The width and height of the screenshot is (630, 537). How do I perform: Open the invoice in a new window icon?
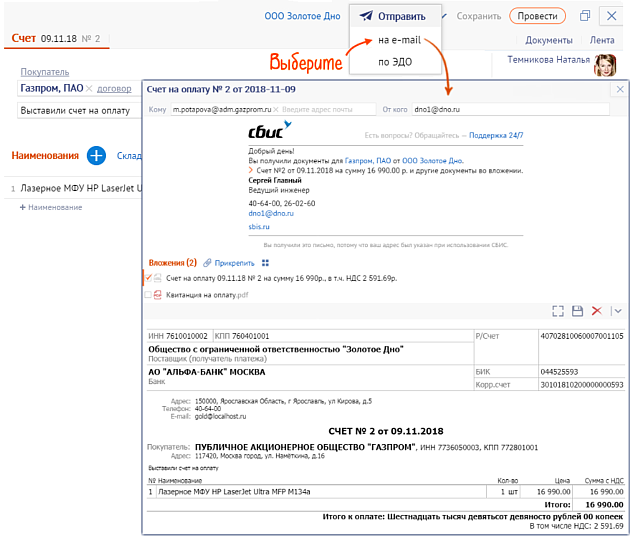pos(585,16)
